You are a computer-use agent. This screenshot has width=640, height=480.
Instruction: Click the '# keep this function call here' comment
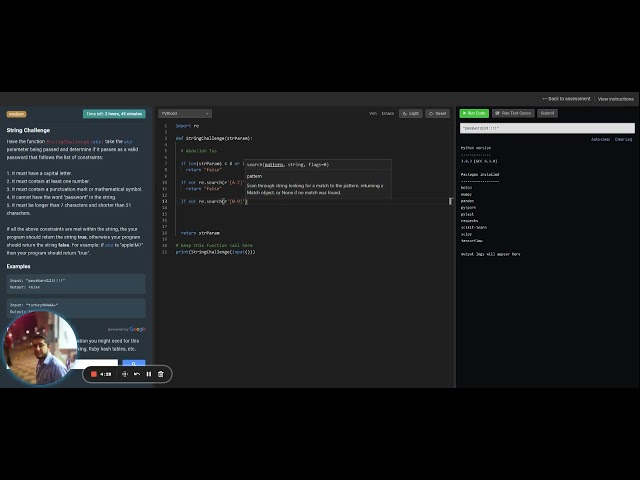coord(214,245)
